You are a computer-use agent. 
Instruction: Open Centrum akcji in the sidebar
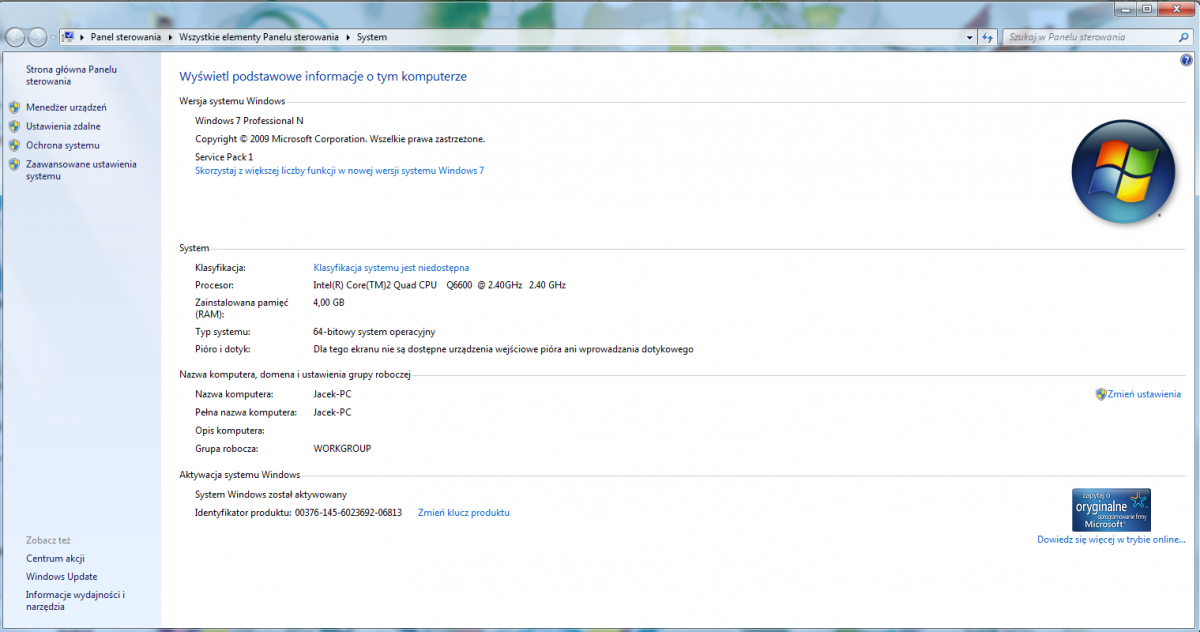(55, 558)
